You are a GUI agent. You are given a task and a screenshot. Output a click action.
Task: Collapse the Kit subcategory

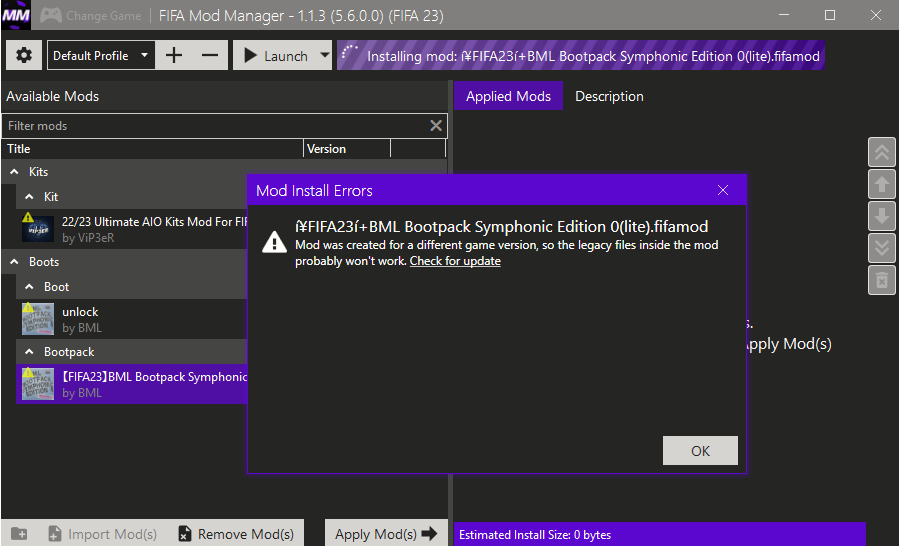[29, 197]
